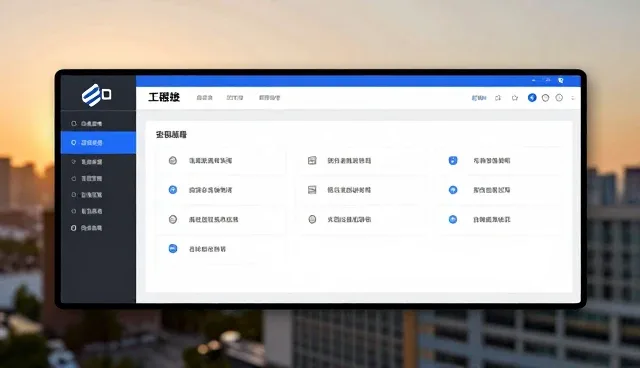The image size is (640, 368).
Task: Click the blue icon of the lone fourth-row card
Action: (173, 249)
